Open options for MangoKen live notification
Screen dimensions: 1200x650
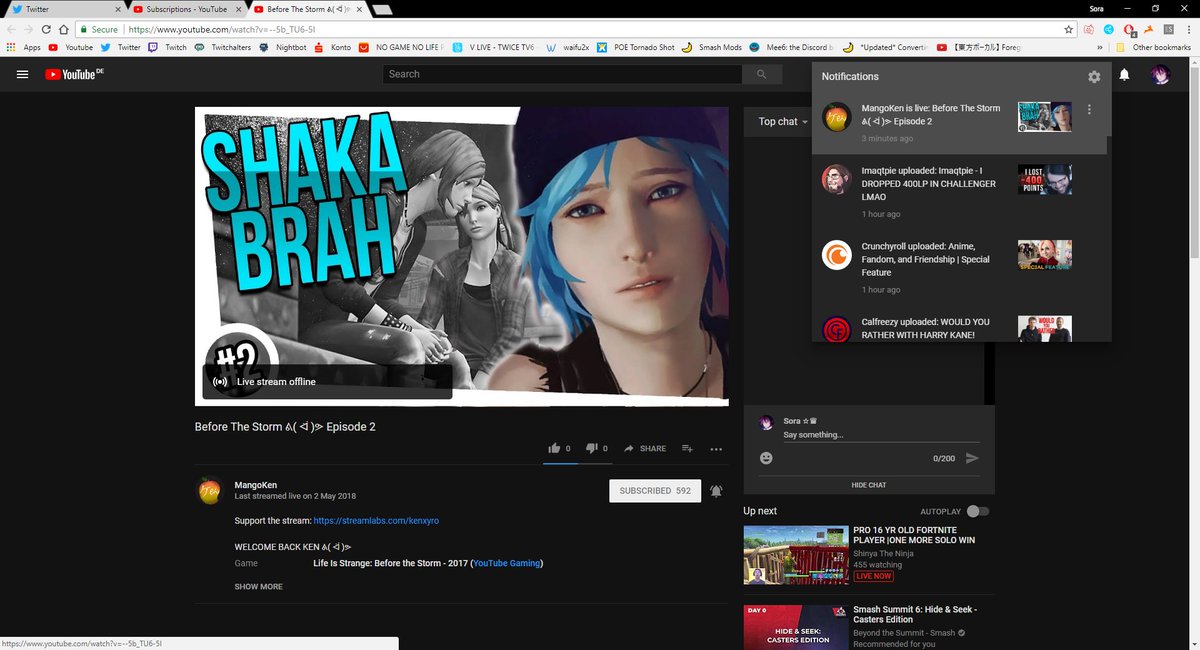click(x=1090, y=109)
